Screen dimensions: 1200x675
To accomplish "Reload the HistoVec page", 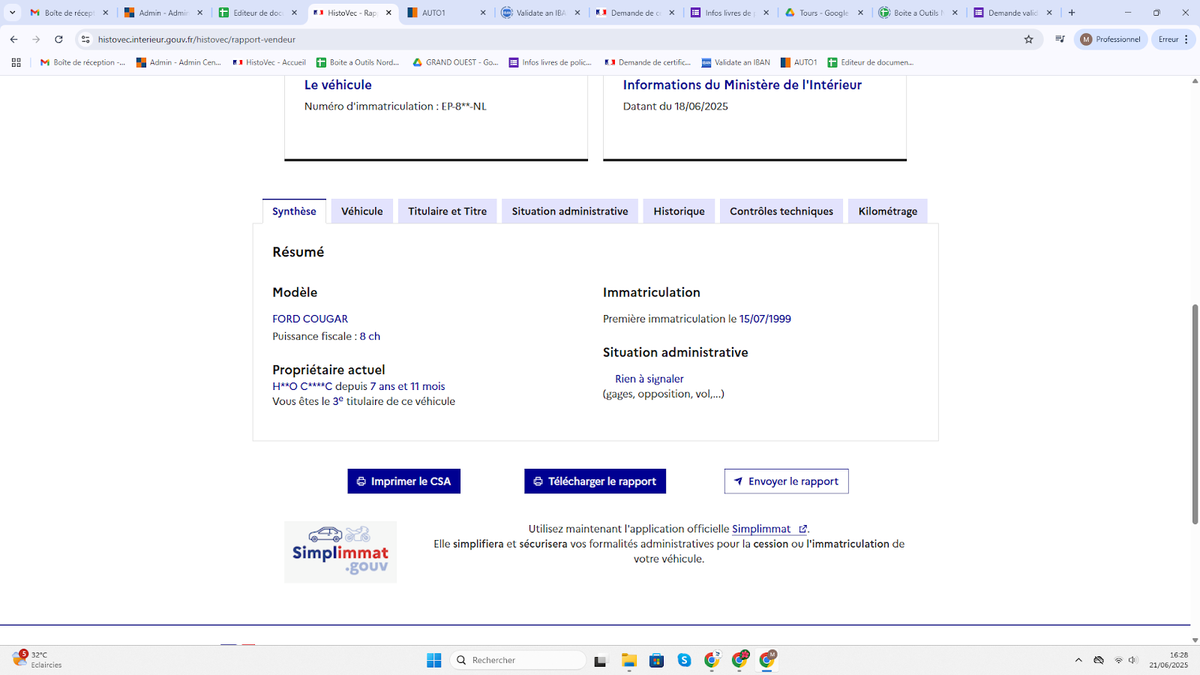I will [x=59, y=39].
